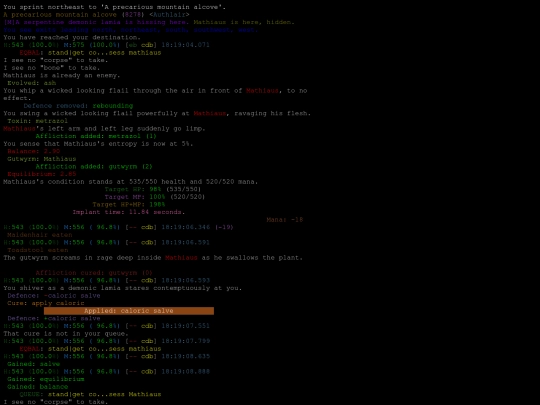This screenshot has height=405, width=540.
Task: Click the "Evolved: ash" line
Action: (32, 83)
